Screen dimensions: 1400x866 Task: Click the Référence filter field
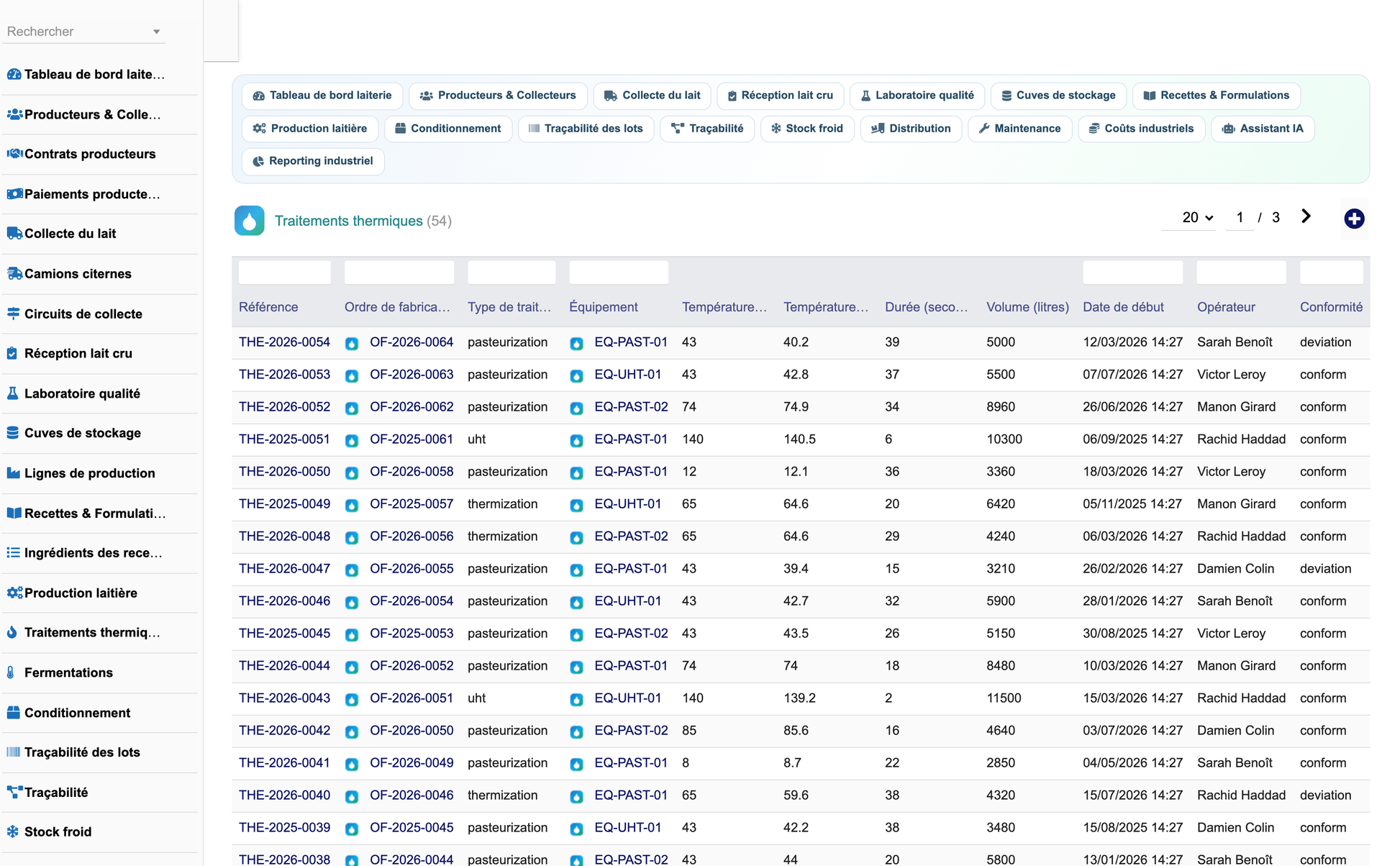[284, 272]
